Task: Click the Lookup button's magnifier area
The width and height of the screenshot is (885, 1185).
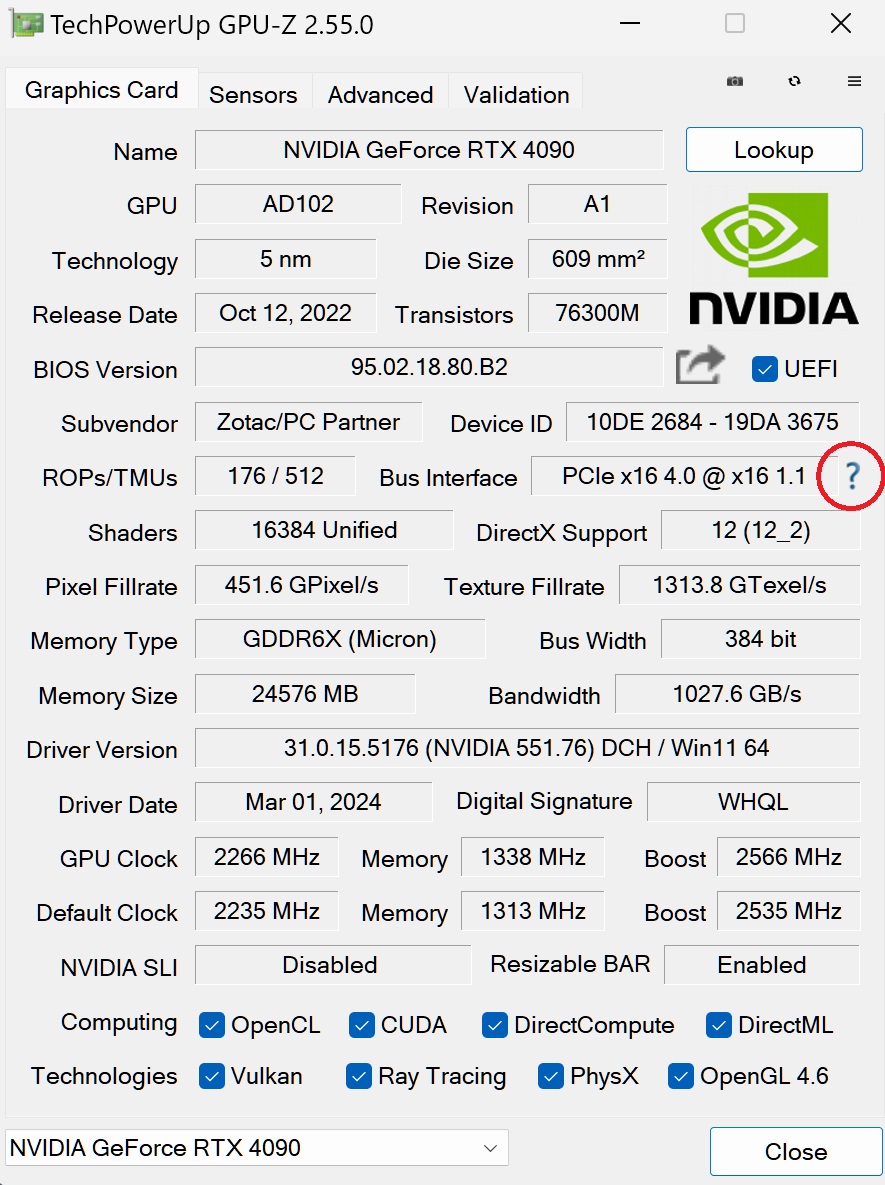Action: click(x=774, y=149)
